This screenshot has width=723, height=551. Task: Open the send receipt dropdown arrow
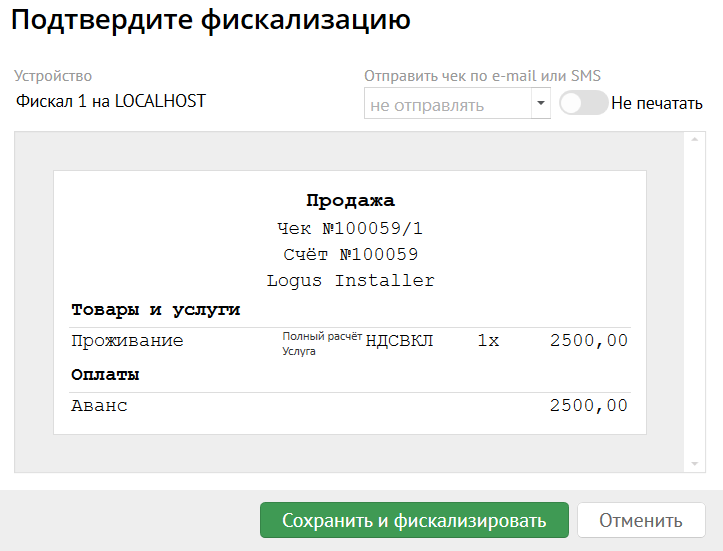coord(540,103)
